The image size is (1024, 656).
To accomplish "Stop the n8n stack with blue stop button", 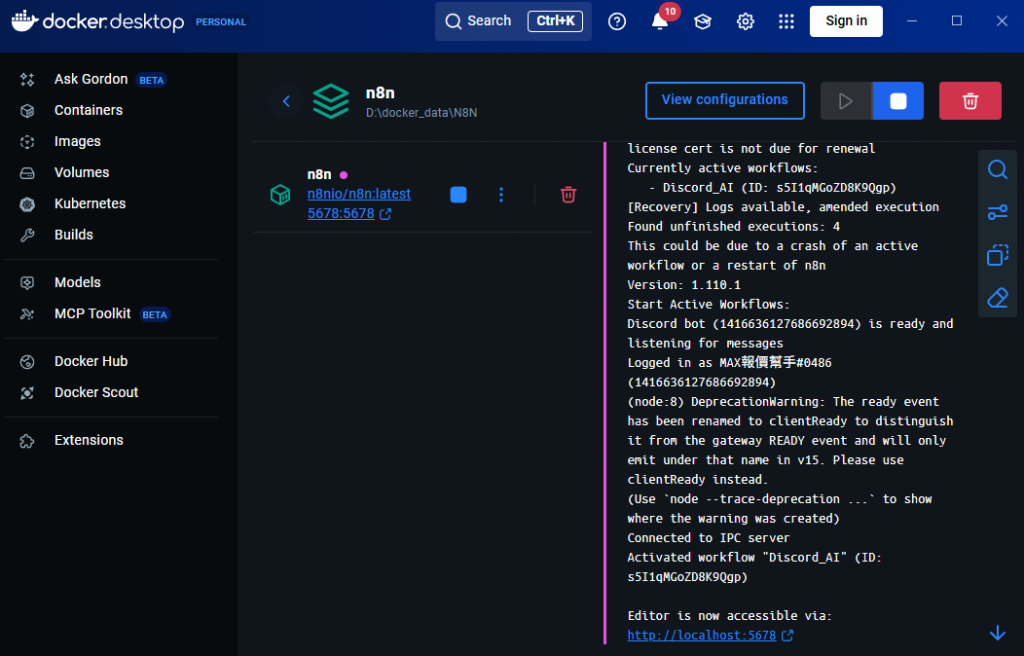I will pyautogui.click(x=898, y=101).
